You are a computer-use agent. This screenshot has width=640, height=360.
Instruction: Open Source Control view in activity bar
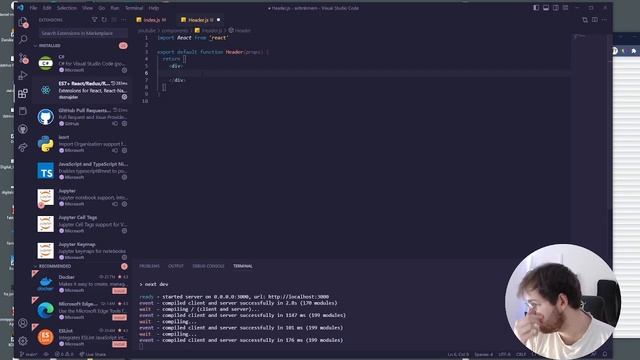pos(23,58)
